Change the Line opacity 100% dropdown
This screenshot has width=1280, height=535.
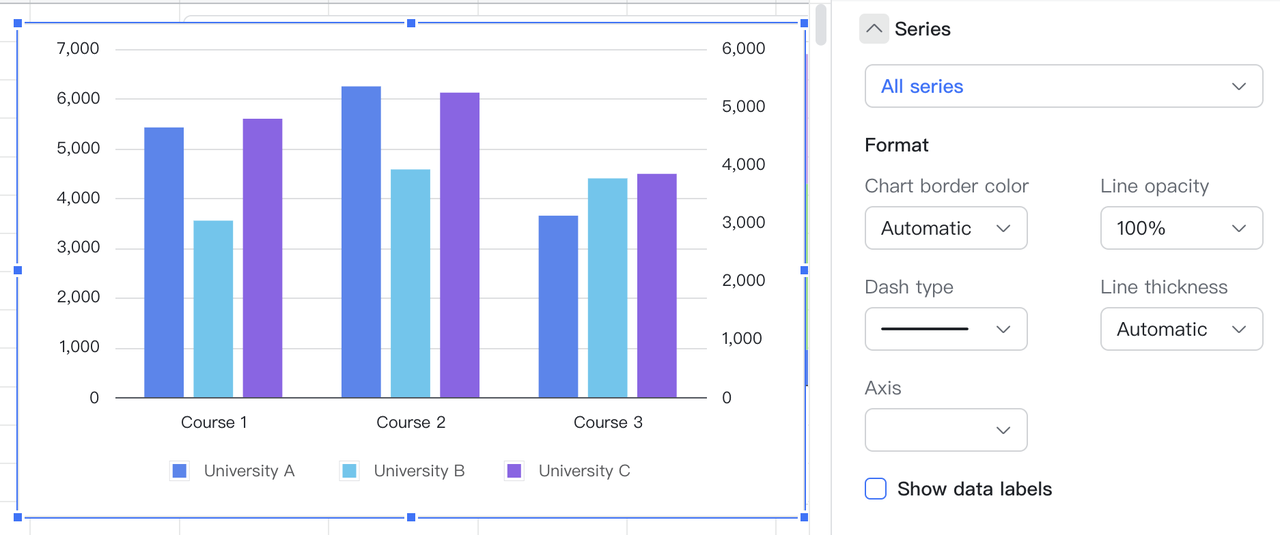pos(1181,229)
